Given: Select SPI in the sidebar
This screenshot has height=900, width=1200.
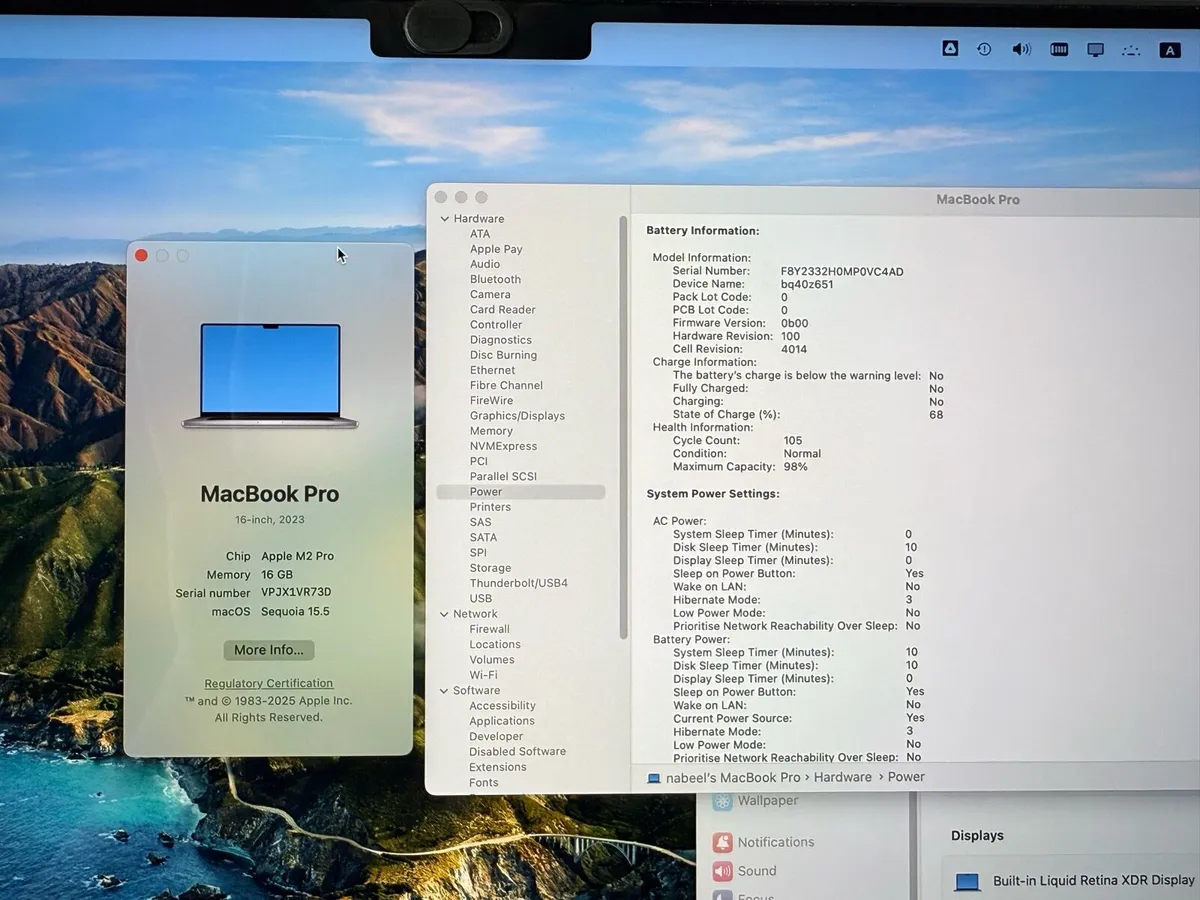Looking at the screenshot, I should point(478,552).
